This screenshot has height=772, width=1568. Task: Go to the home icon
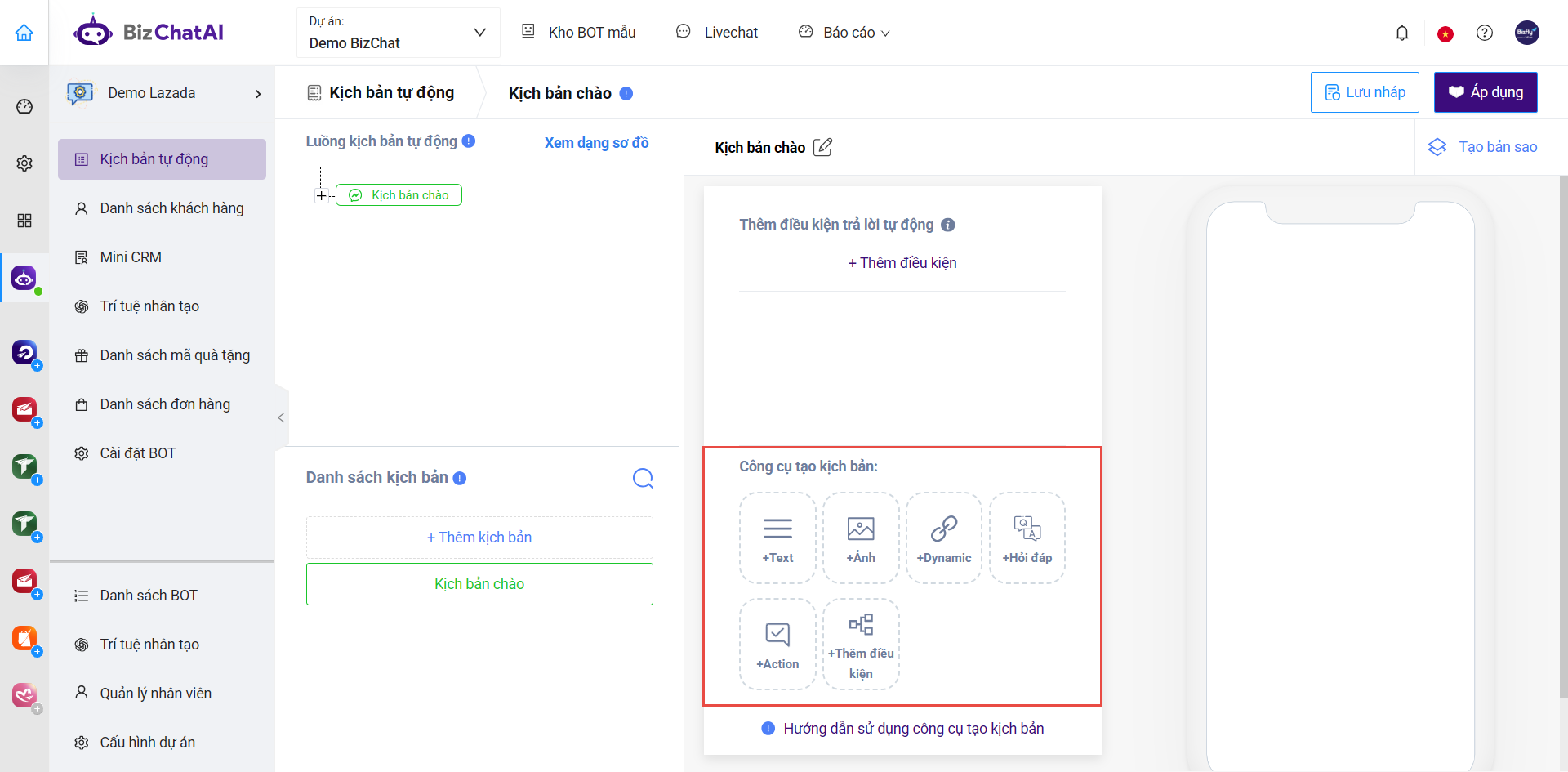[x=24, y=33]
